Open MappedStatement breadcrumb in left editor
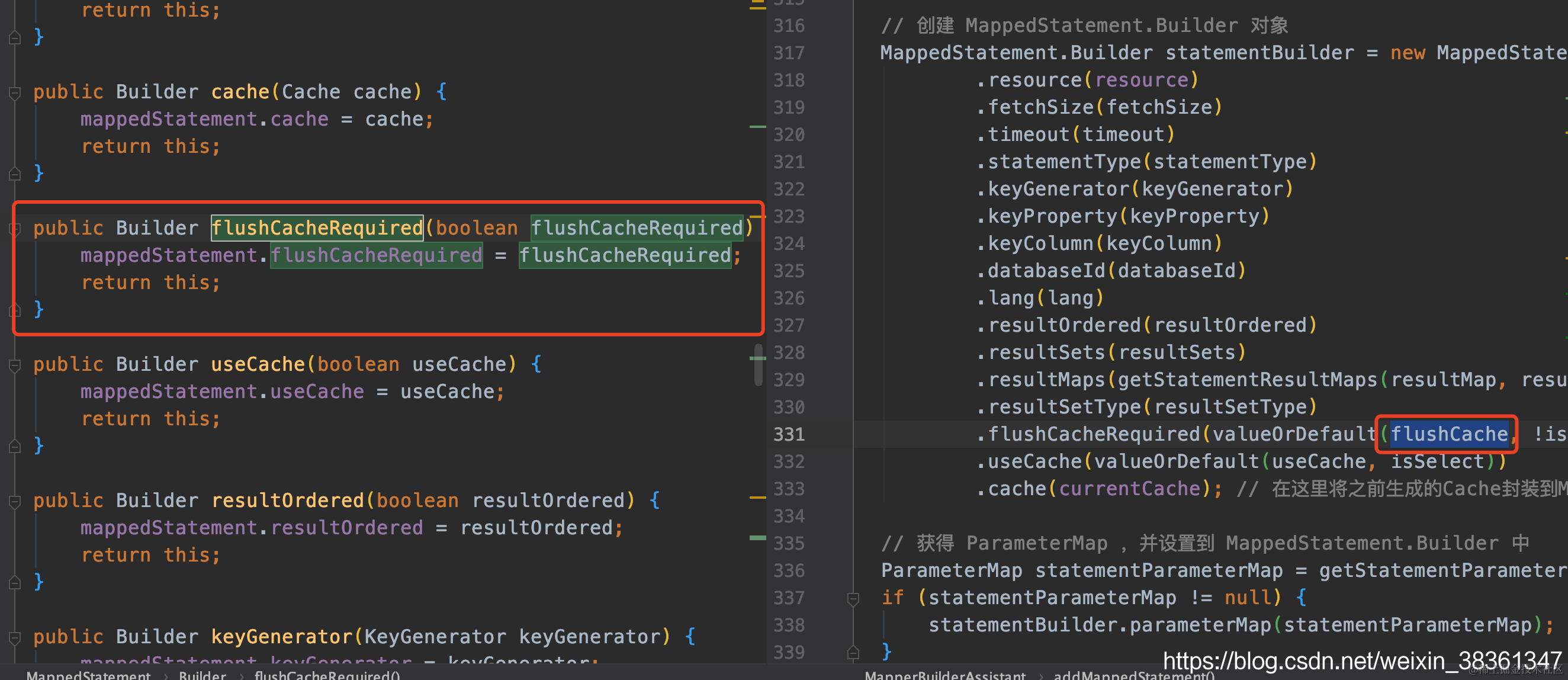Viewport: 1568px width, 680px height. pos(88,675)
